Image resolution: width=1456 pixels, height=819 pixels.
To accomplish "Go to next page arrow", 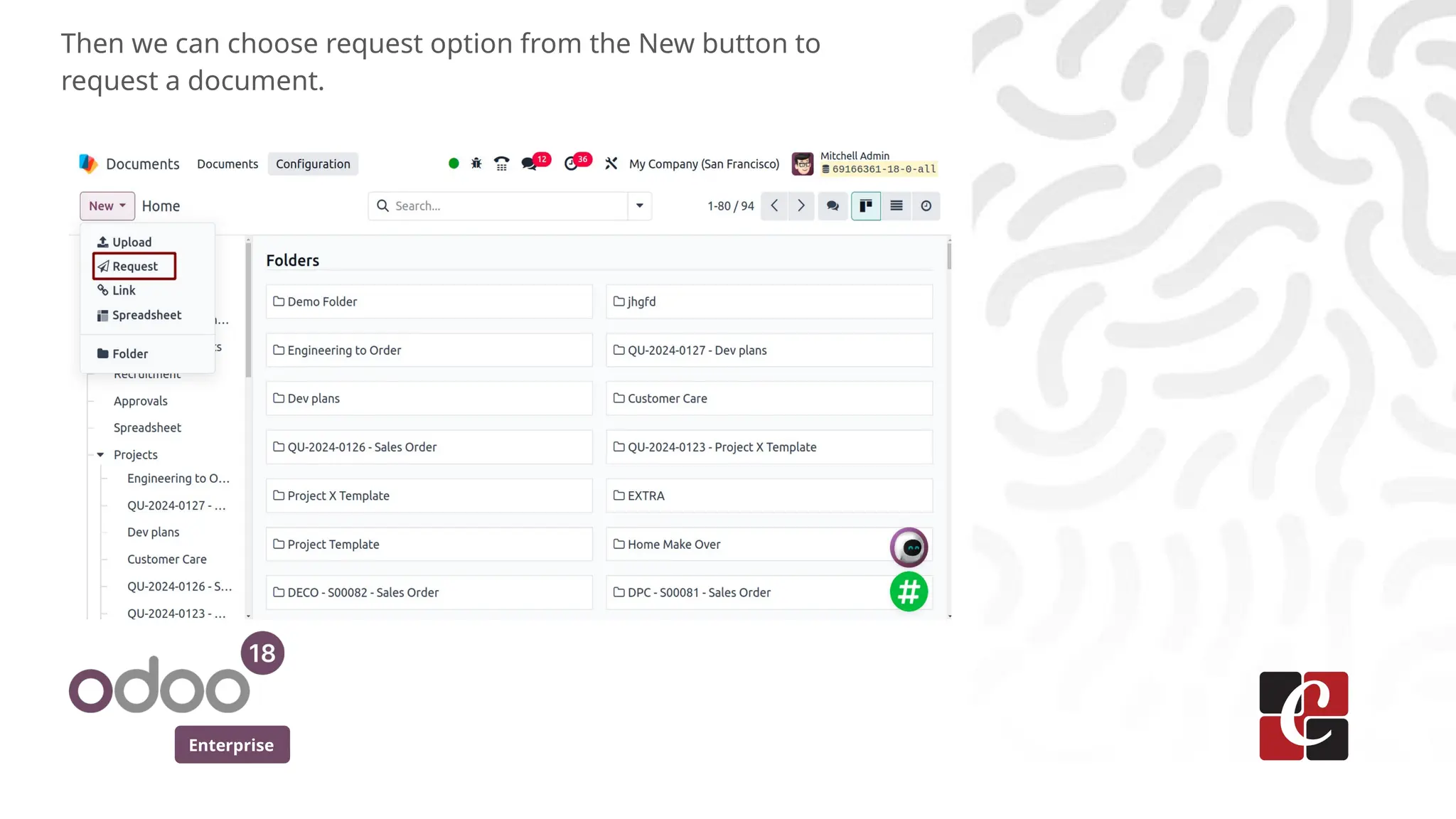I will [x=801, y=206].
